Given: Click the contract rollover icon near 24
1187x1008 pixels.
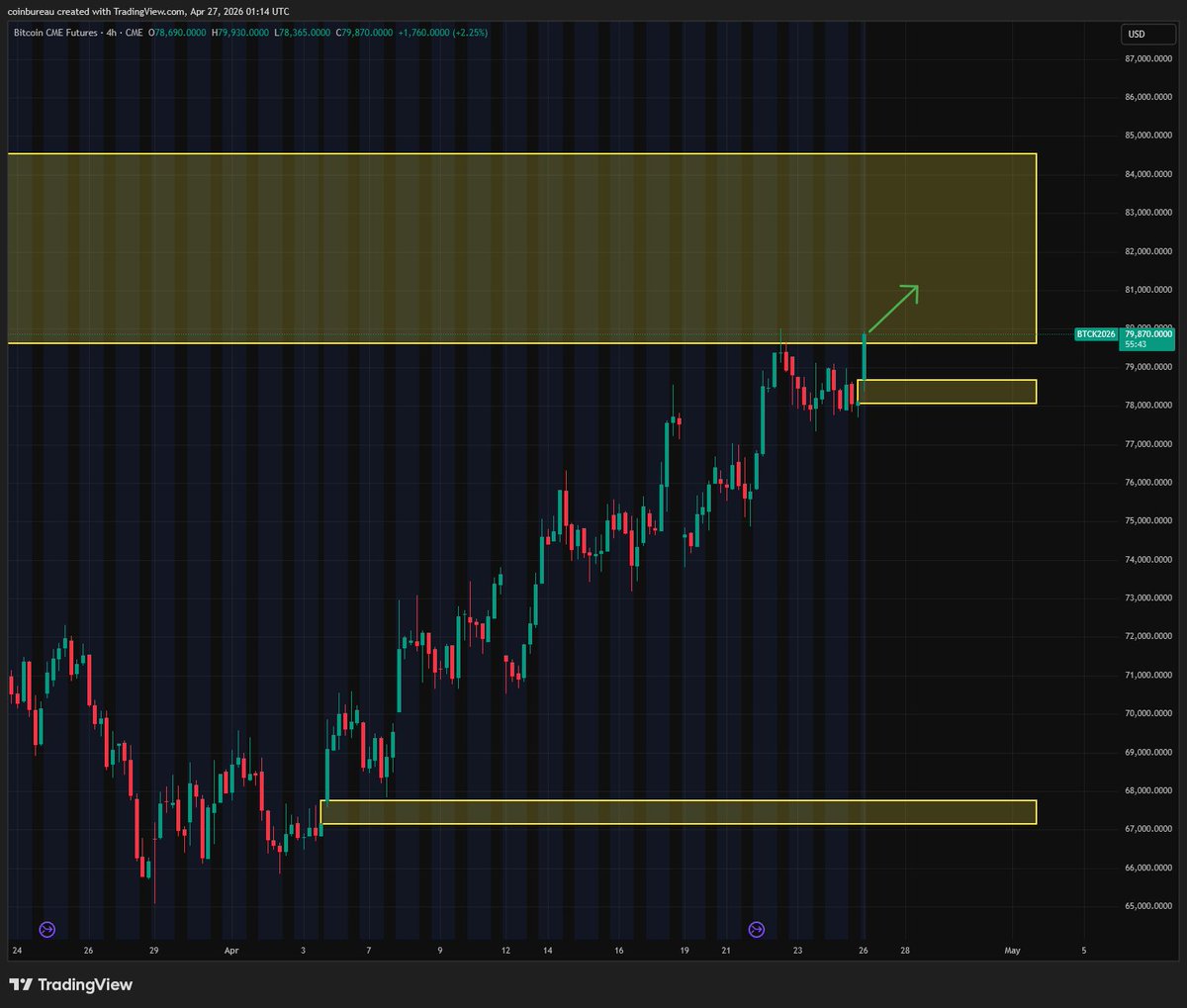Looking at the screenshot, I should [x=47, y=929].
